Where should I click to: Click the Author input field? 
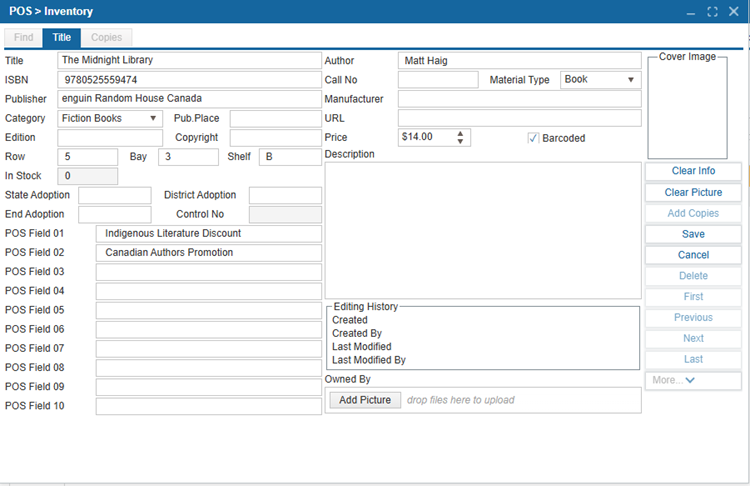coord(519,61)
